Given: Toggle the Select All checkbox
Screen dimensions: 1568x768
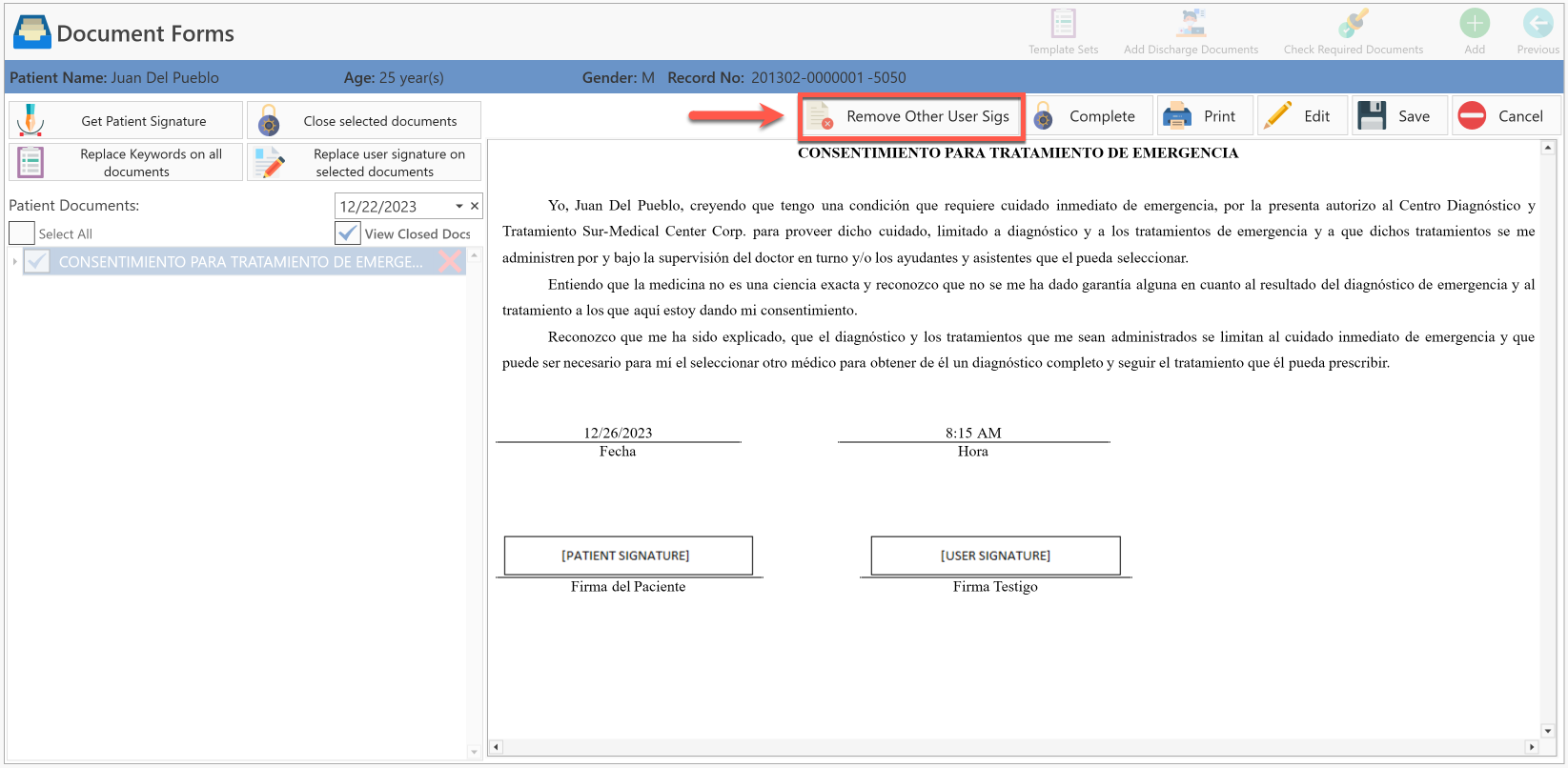Looking at the screenshot, I should pos(22,233).
